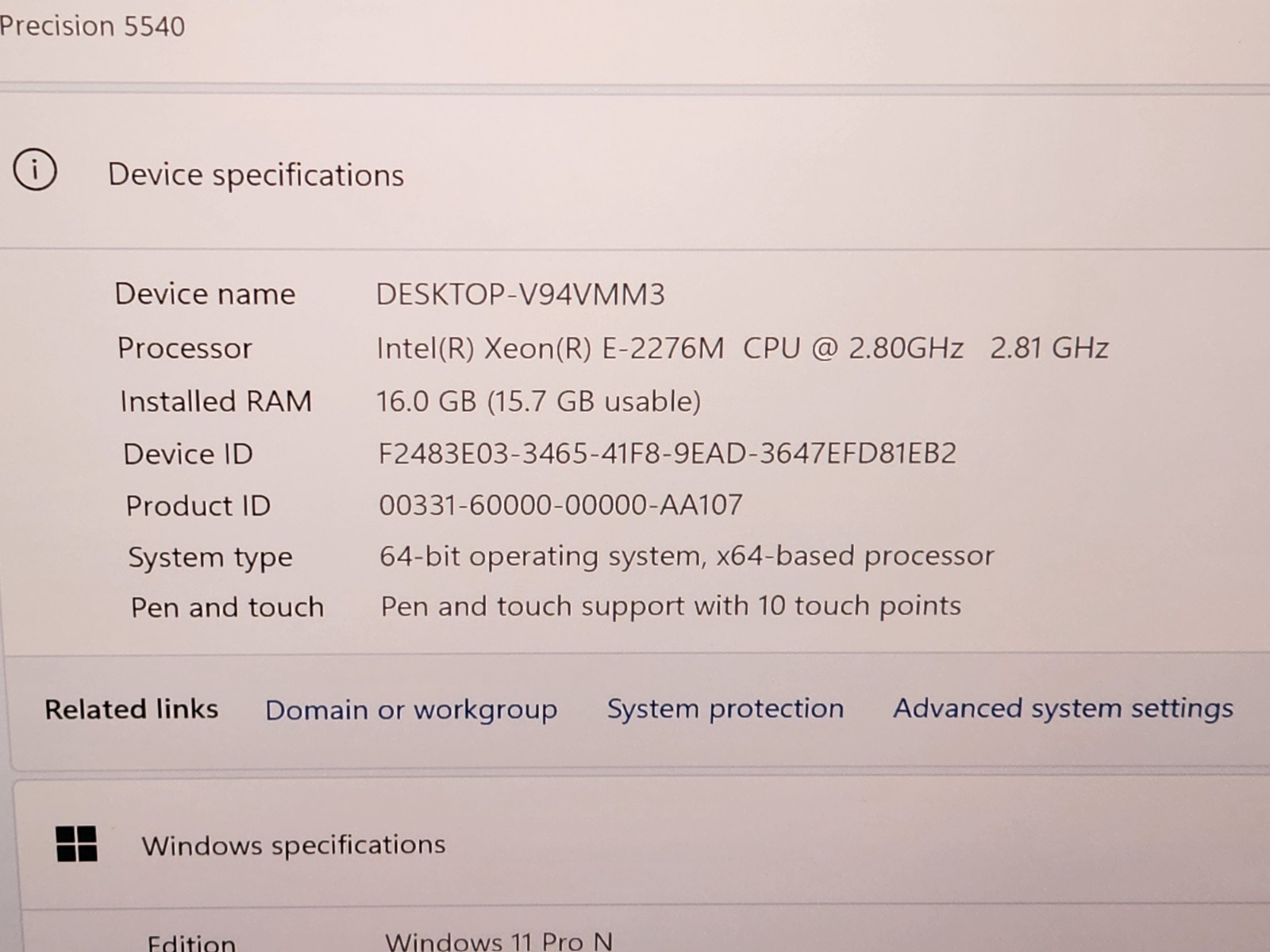1270x952 pixels.
Task: Select the Intel(R) Xeon(R) E-2276M processor value
Action: coord(742,347)
